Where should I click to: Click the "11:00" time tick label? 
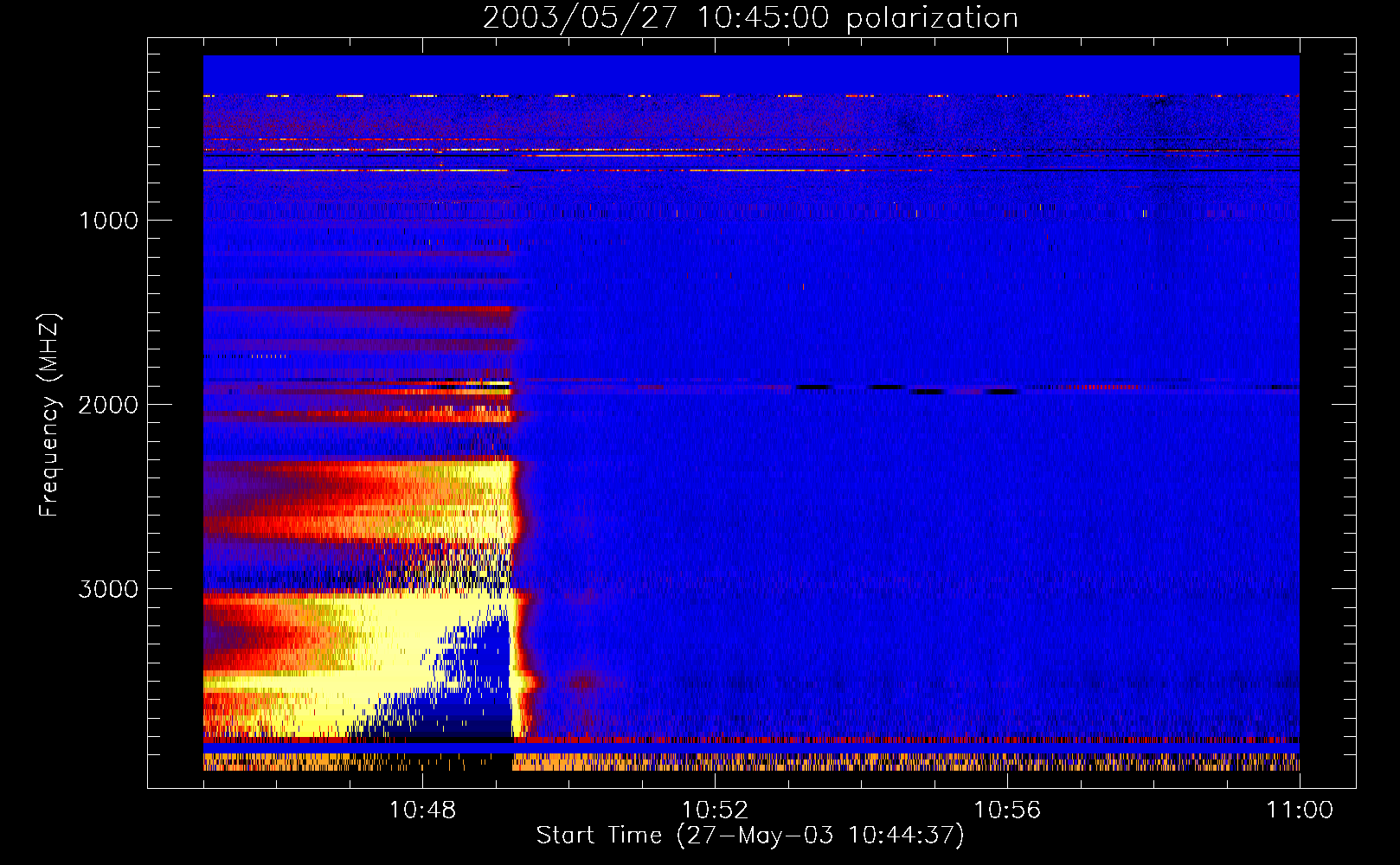click(x=1300, y=811)
